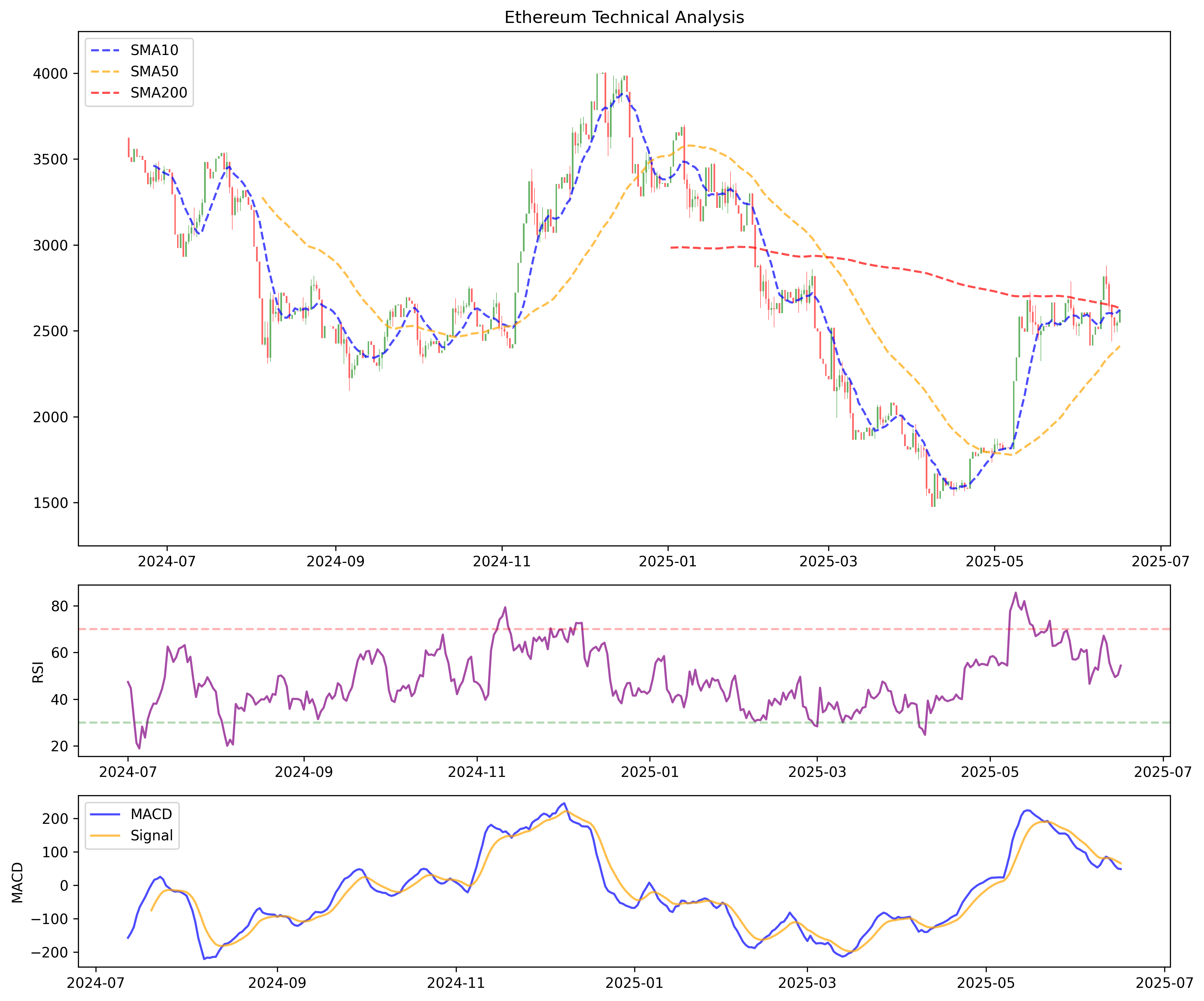Click the -200 tick on MACD axis
This screenshot has height=1001, width=1204.
pos(50,953)
